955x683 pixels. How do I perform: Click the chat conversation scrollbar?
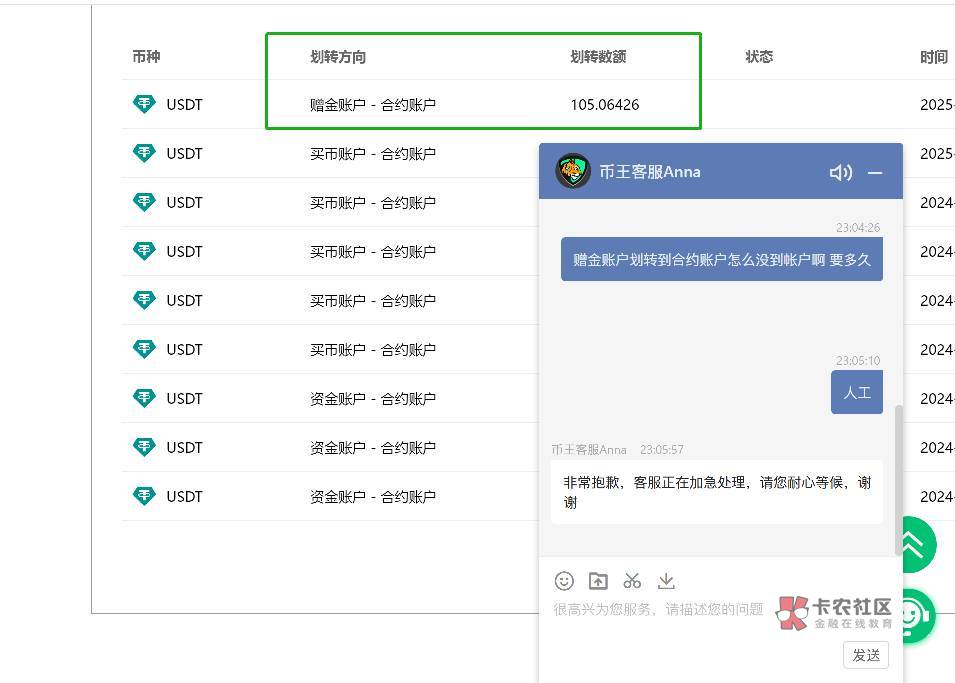(898, 480)
